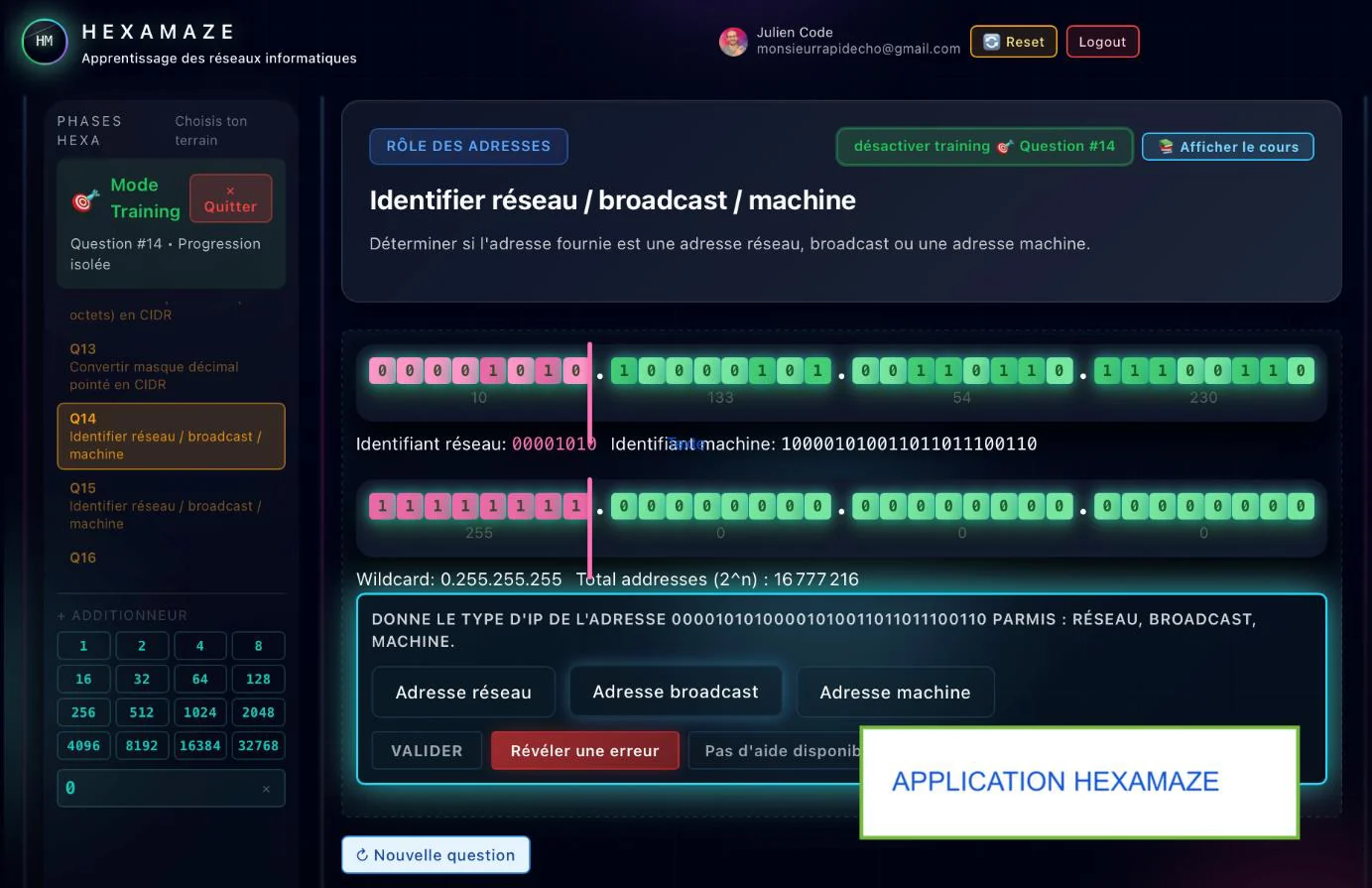The image size is (1372, 888).
Task: Quit Training mode with the Quitter button
Action: click(230, 198)
